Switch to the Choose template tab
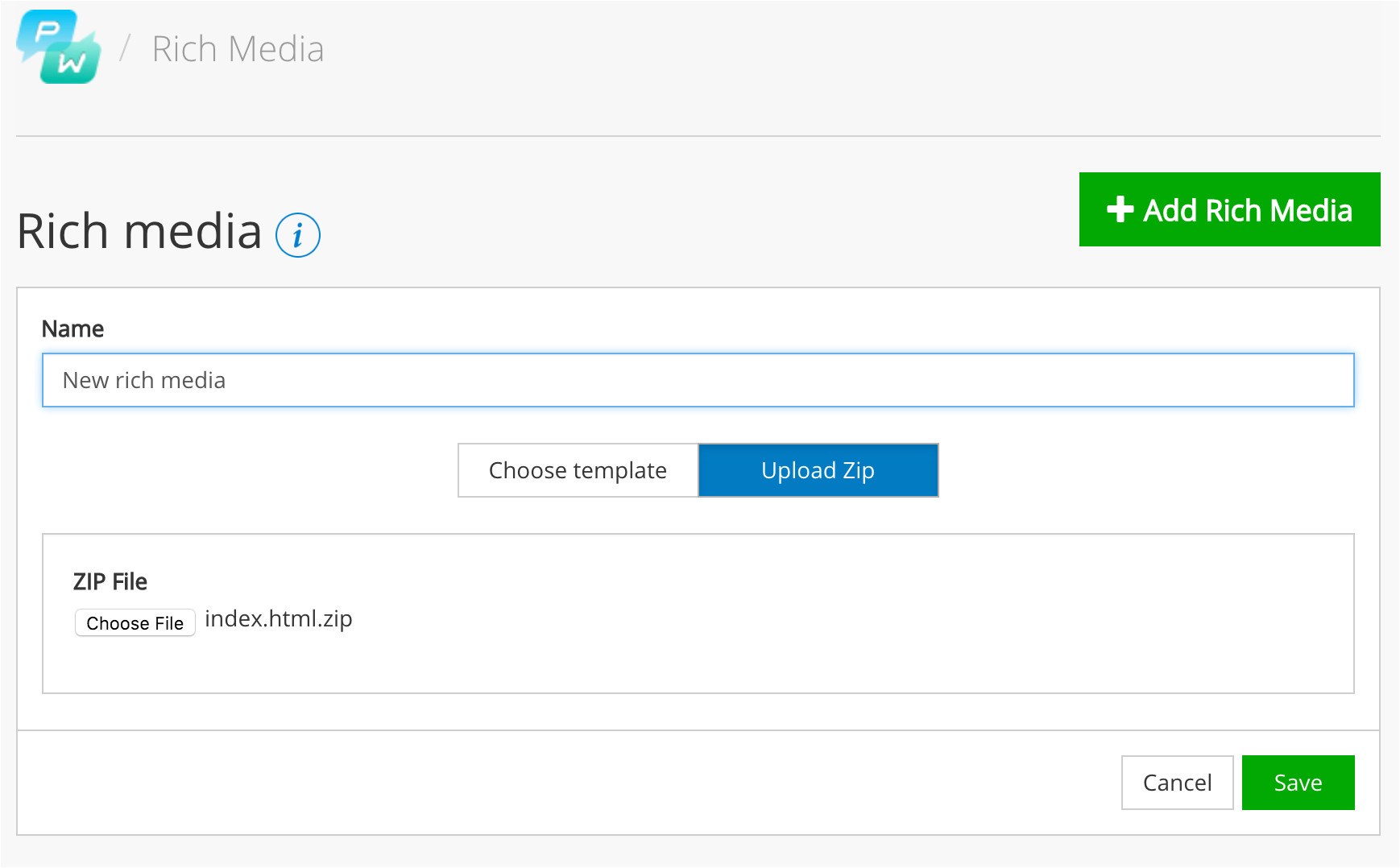1400x868 pixels. (578, 470)
